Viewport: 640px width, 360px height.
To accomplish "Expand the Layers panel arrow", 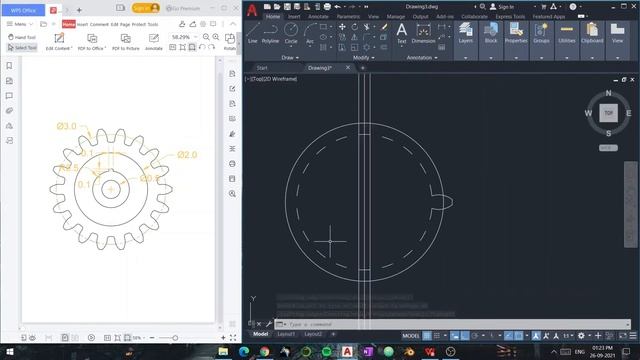I will (x=465, y=58).
